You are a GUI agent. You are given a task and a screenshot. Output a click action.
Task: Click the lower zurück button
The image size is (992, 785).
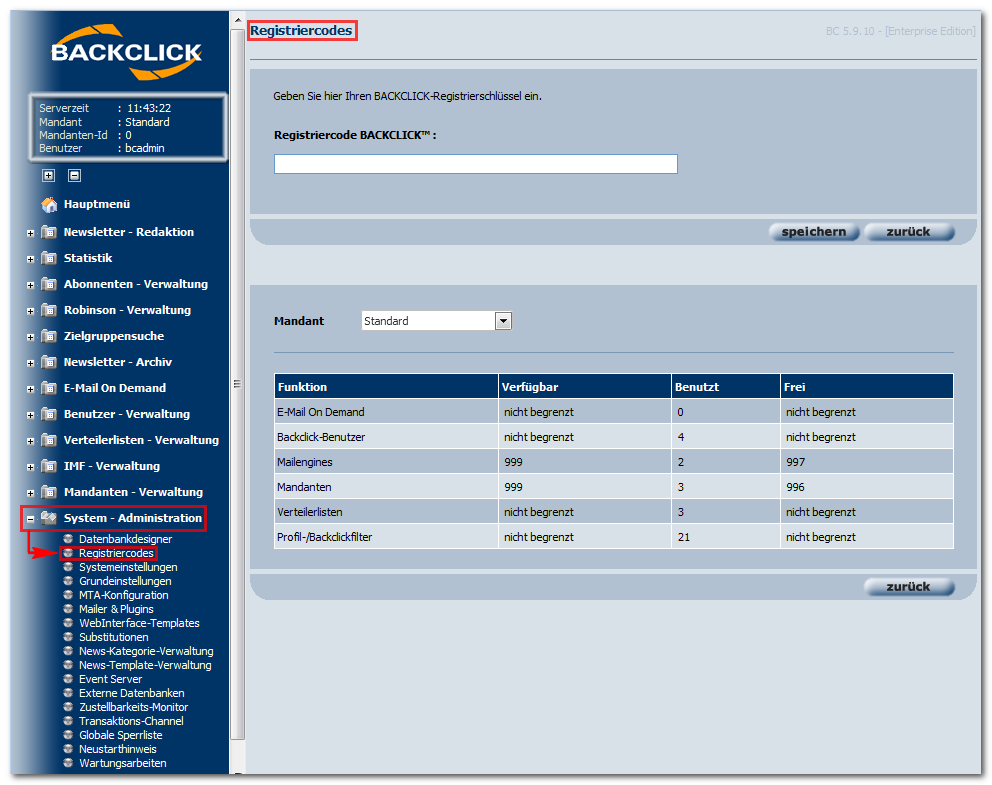(x=908, y=586)
